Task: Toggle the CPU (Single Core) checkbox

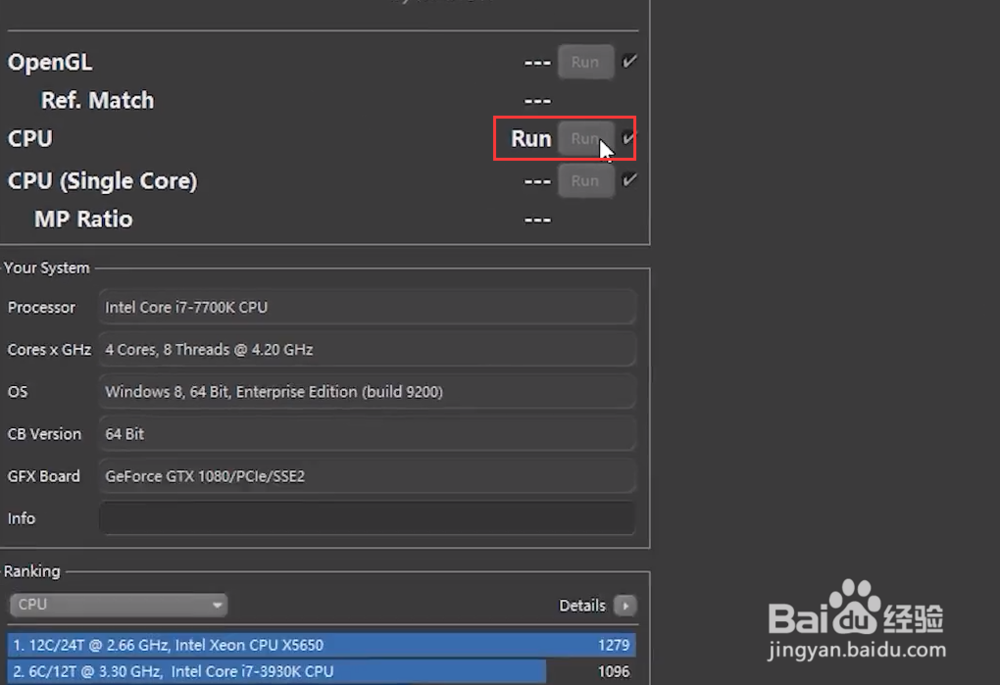Action: pos(629,180)
